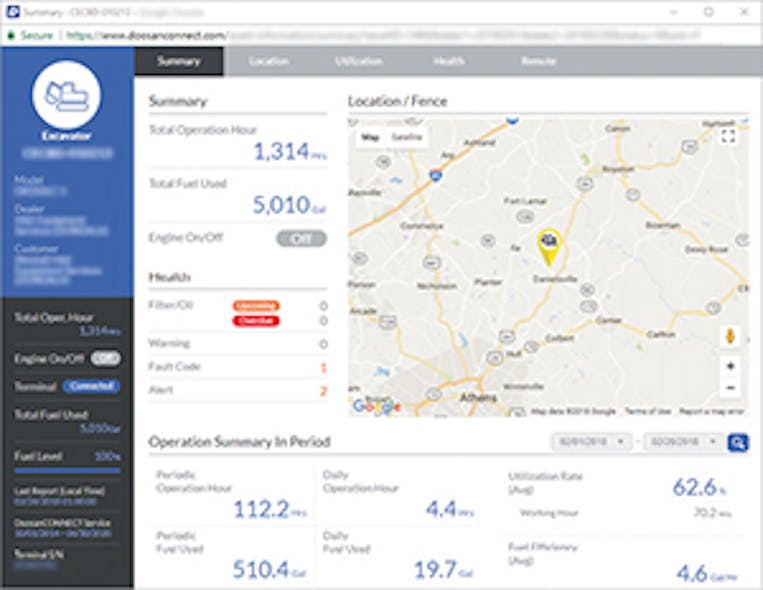Open the end date dropdown
The width and height of the screenshot is (763, 590).
coord(684,442)
